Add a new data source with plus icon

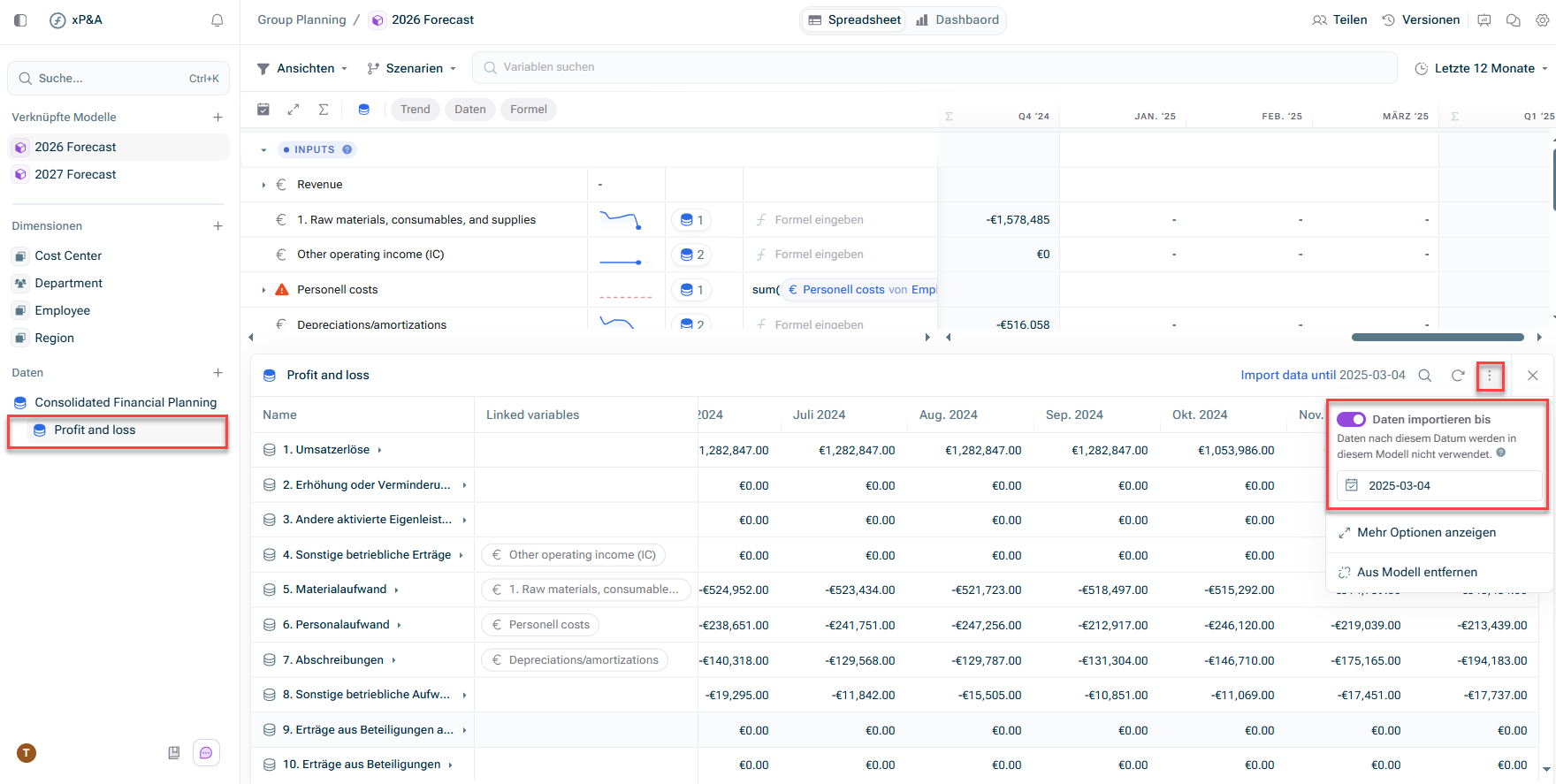pos(217,373)
